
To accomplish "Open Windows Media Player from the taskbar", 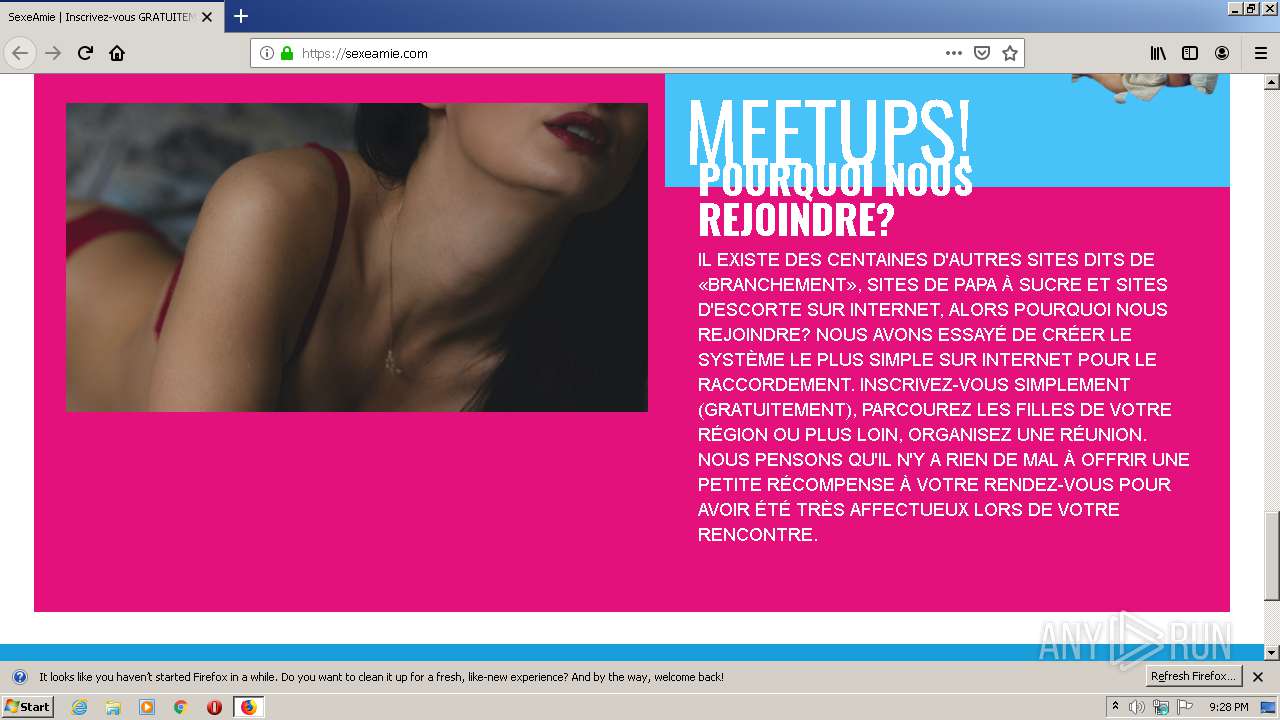I will (x=147, y=707).
